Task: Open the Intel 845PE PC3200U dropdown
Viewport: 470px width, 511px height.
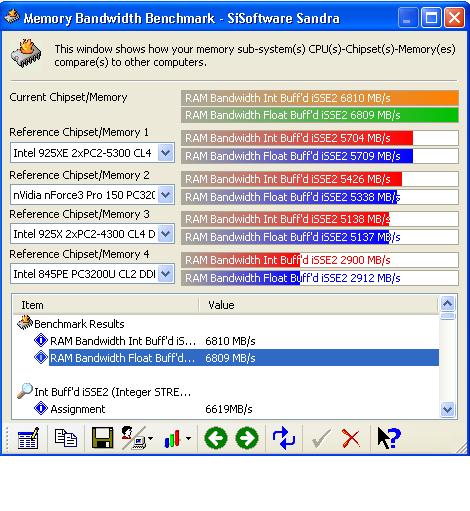Action: click(166, 274)
